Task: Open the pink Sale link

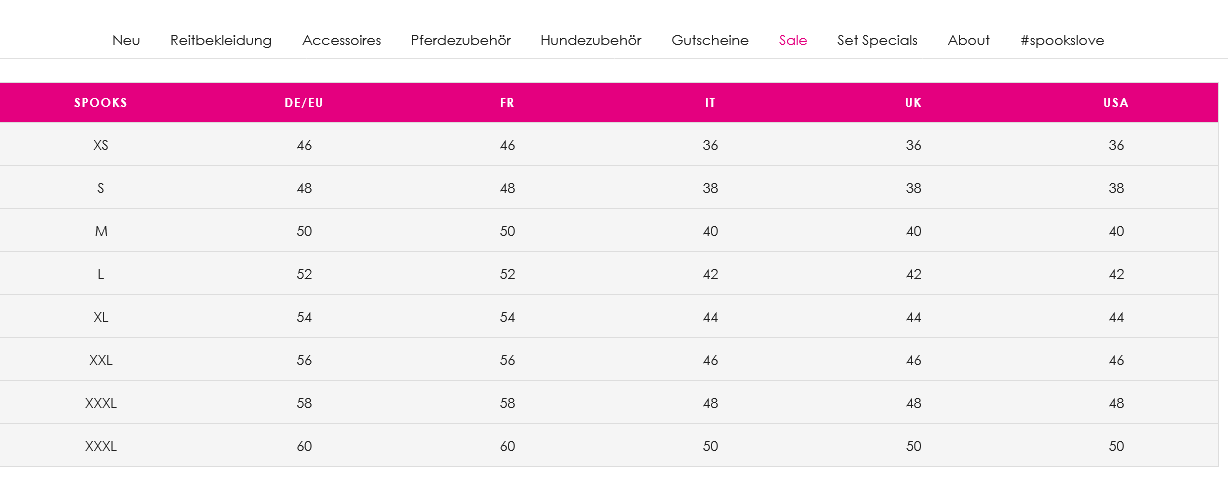Action: [793, 40]
